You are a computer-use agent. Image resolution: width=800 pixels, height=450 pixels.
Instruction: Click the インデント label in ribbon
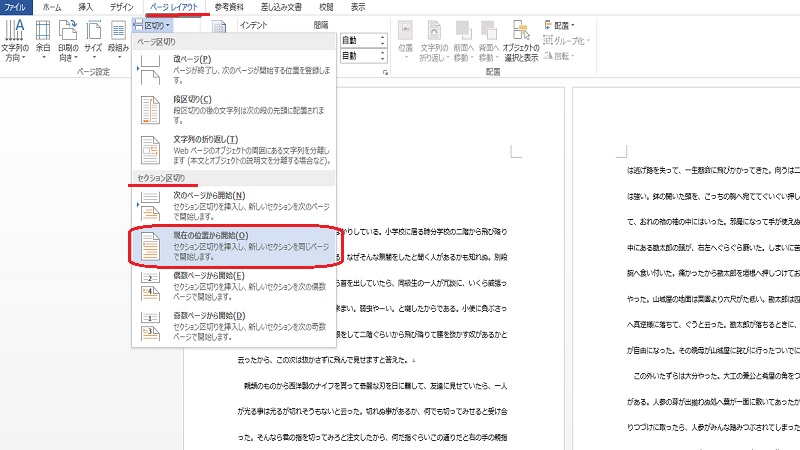(253, 25)
